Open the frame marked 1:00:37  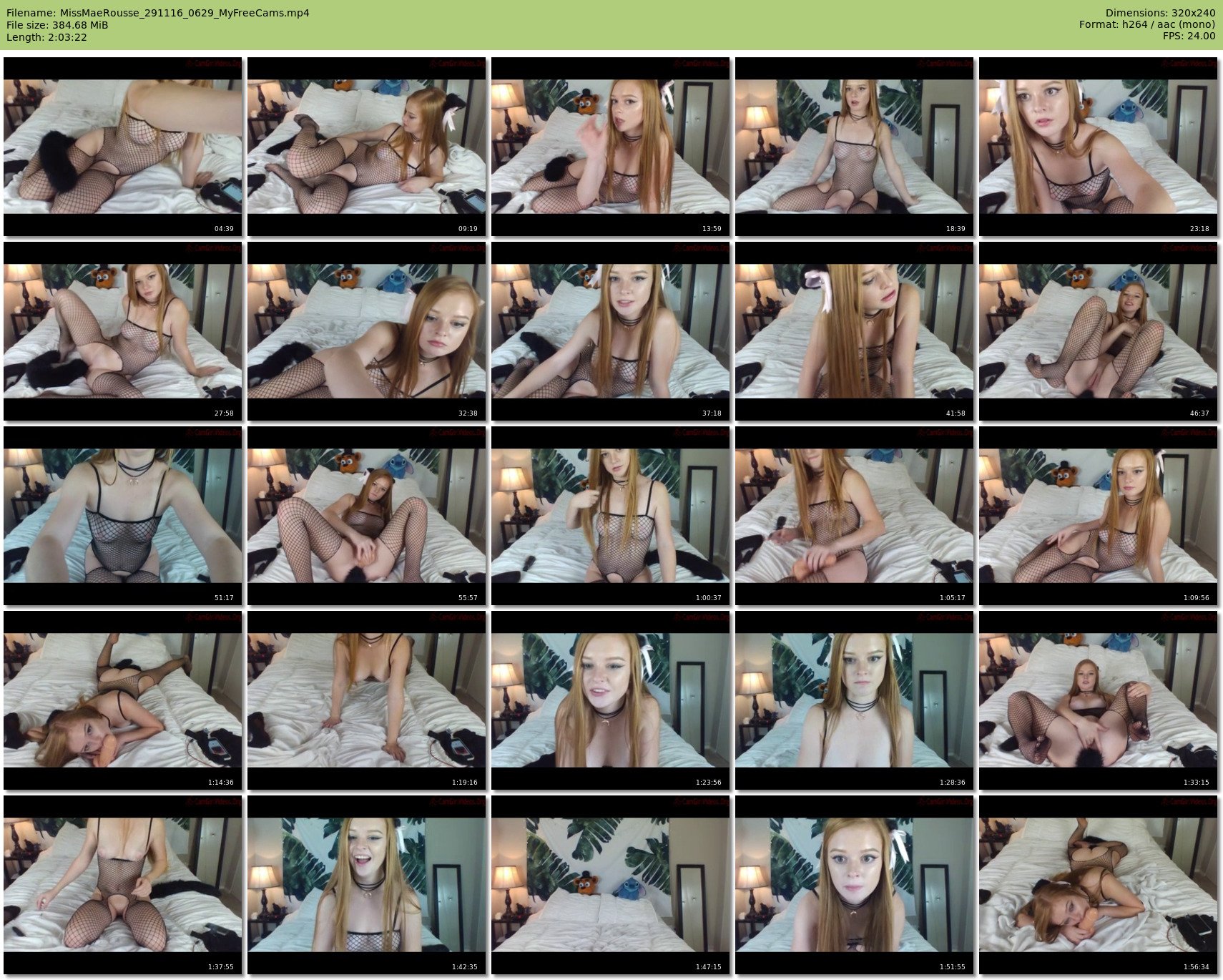pyautogui.click(x=610, y=516)
